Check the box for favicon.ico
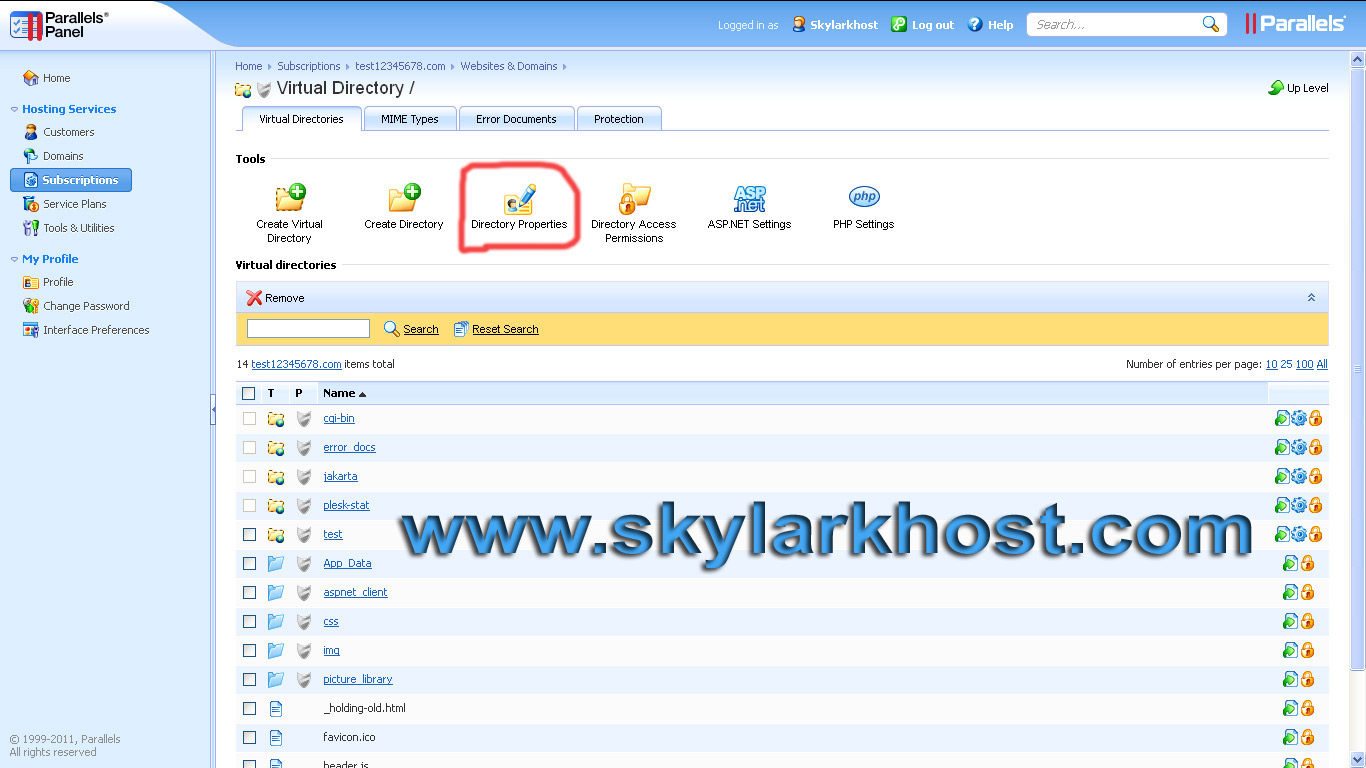 coord(249,737)
